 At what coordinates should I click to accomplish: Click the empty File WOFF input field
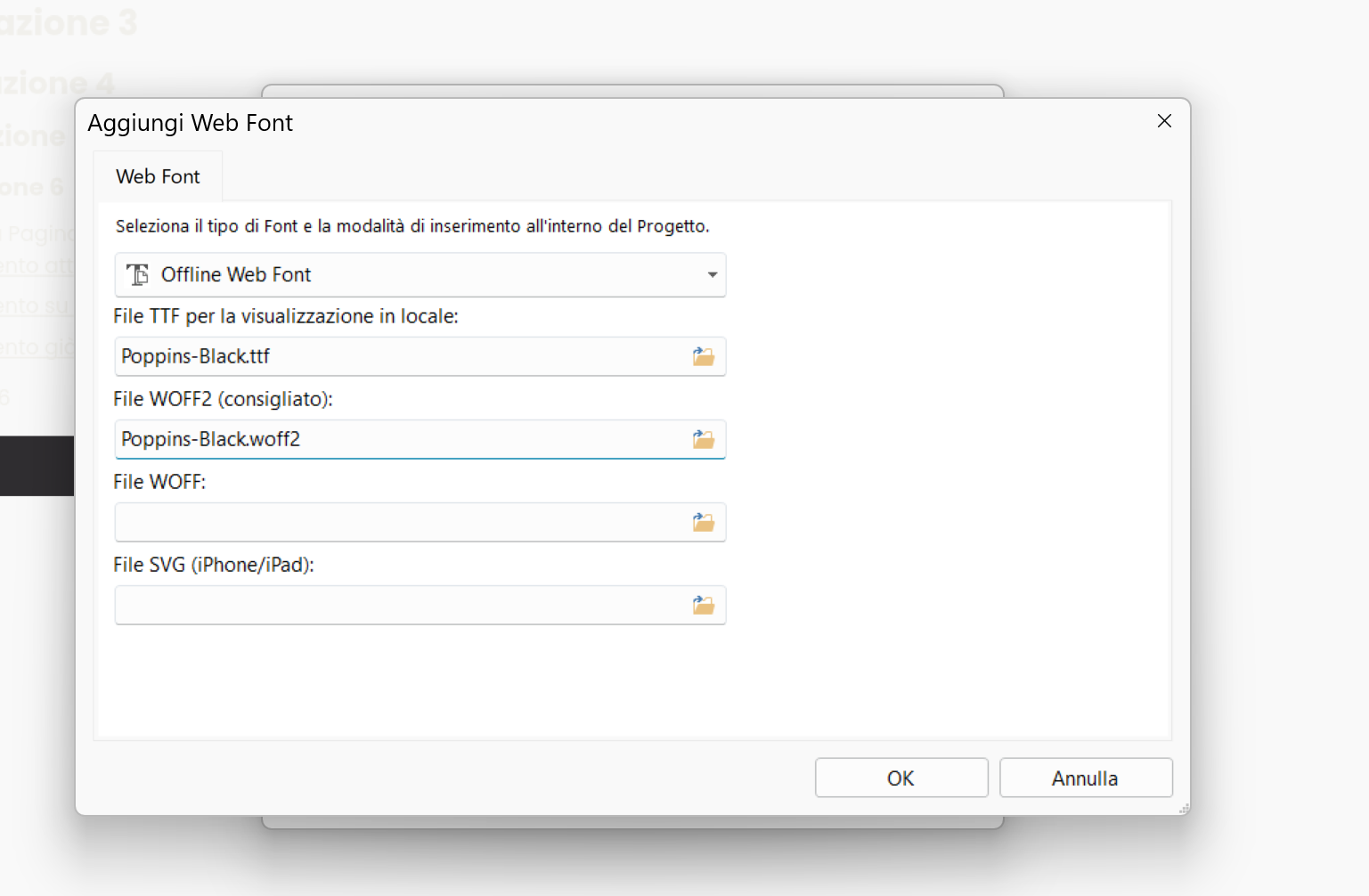(401, 522)
